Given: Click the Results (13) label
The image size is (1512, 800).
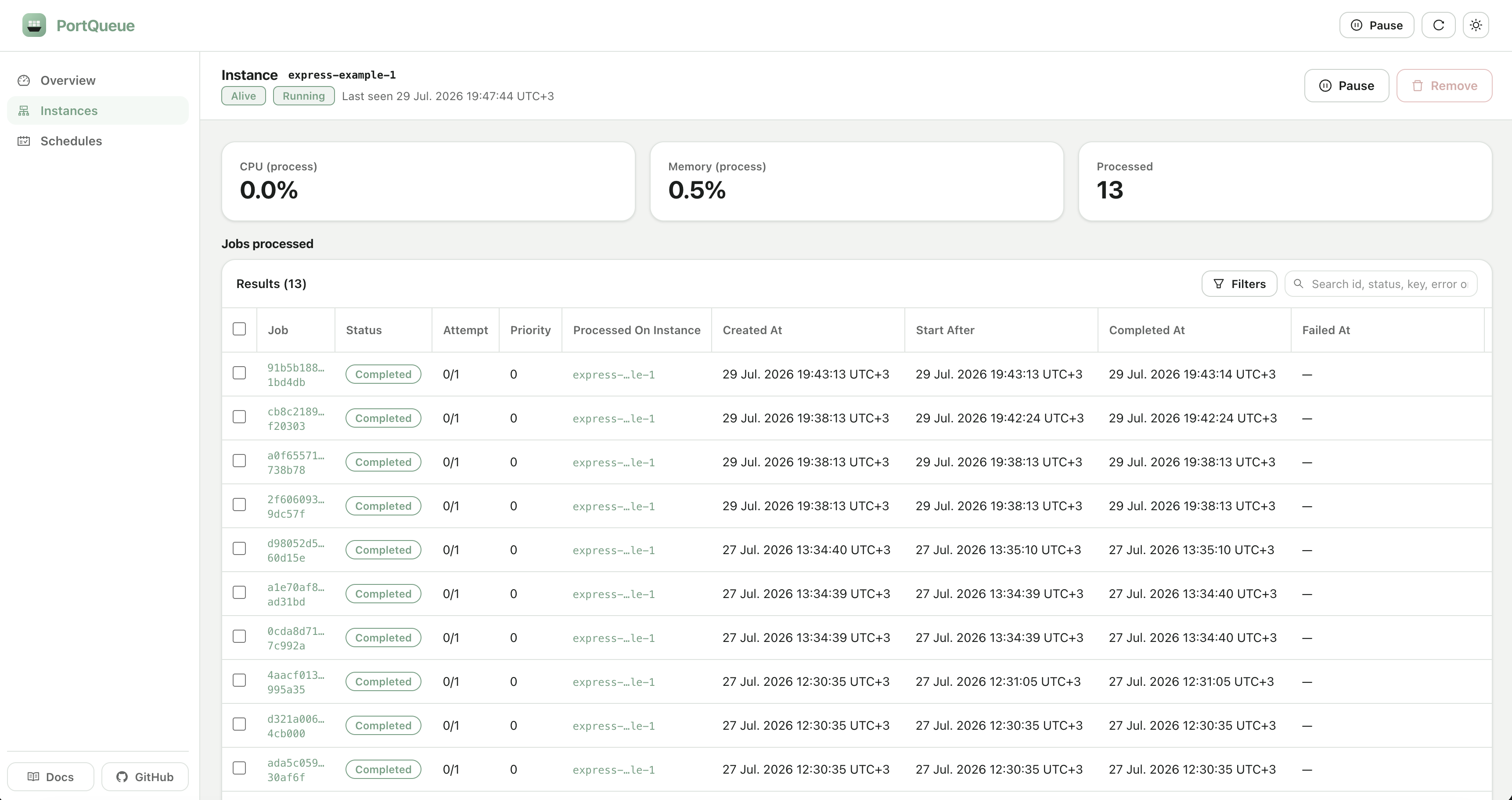Looking at the screenshot, I should [x=271, y=284].
